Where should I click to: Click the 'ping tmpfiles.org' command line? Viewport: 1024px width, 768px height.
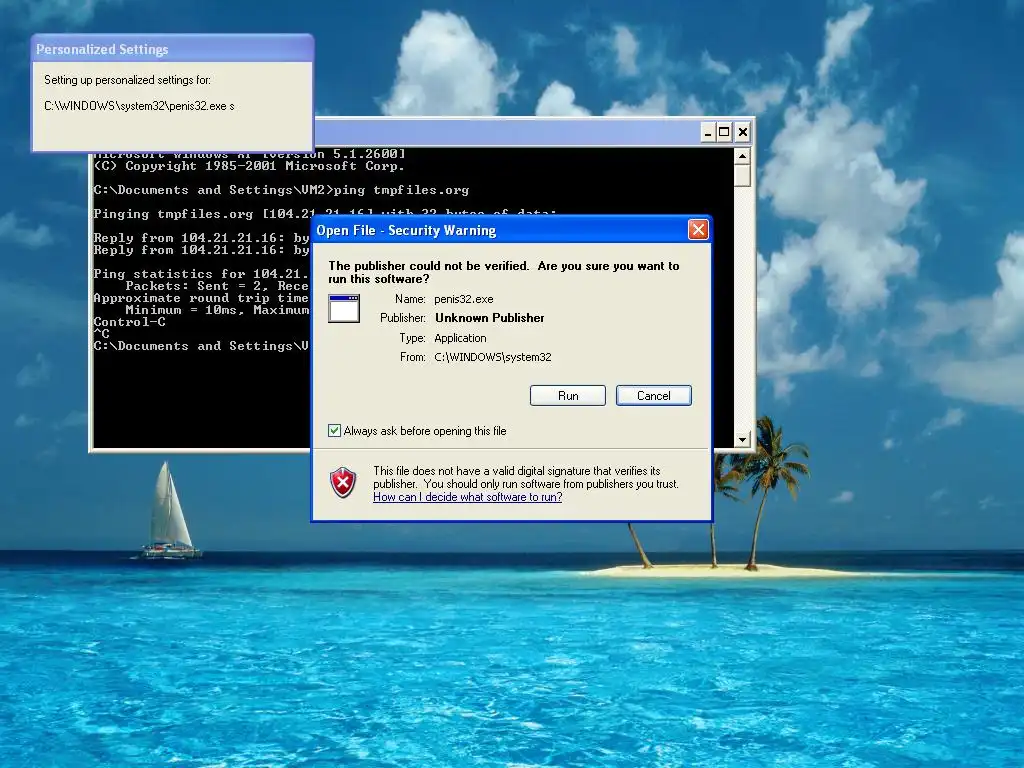point(281,190)
